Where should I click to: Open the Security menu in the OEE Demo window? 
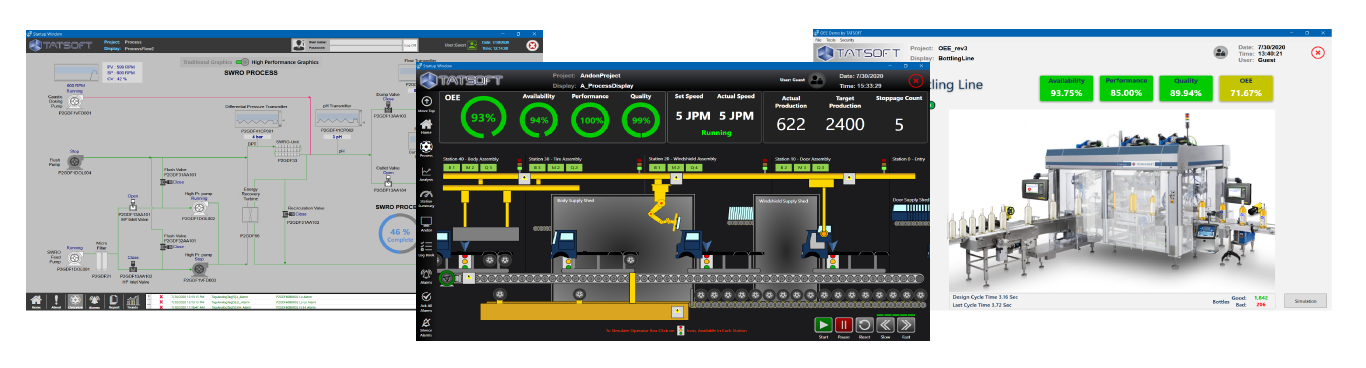(x=847, y=40)
